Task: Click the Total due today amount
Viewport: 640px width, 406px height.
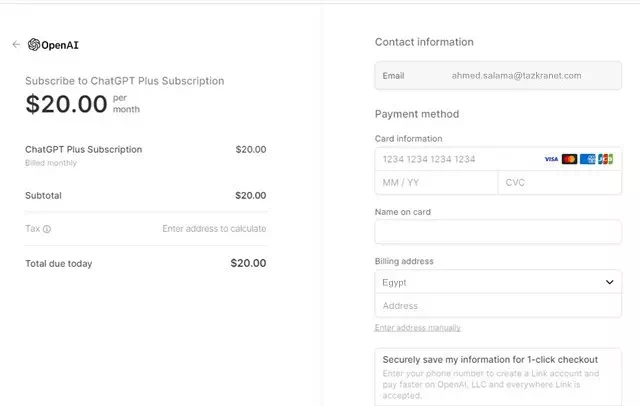Action: click(248, 263)
